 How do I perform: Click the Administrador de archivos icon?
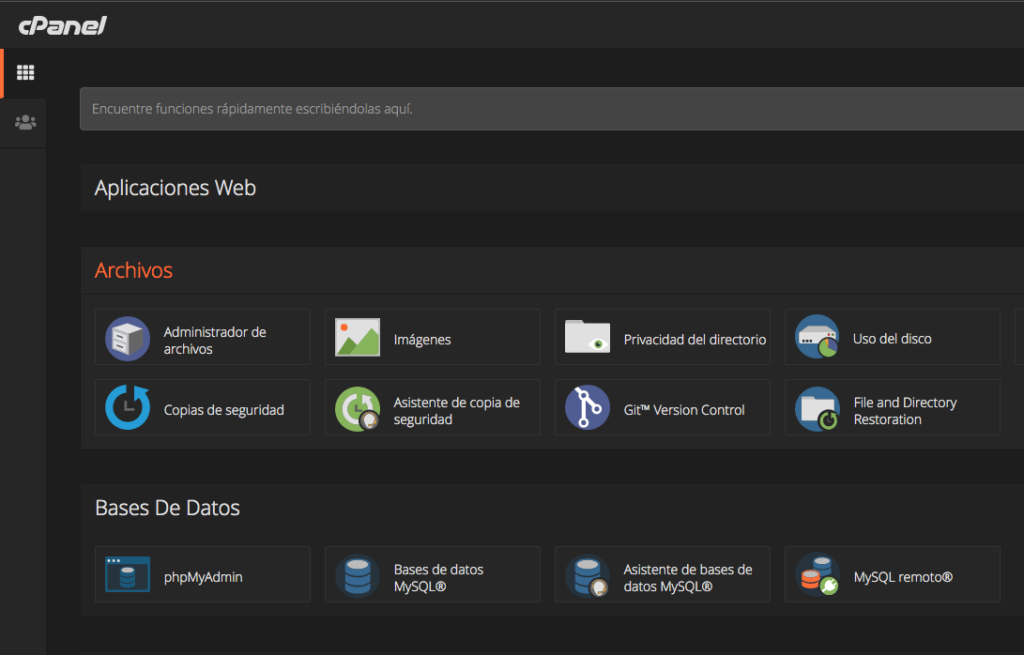[128, 338]
